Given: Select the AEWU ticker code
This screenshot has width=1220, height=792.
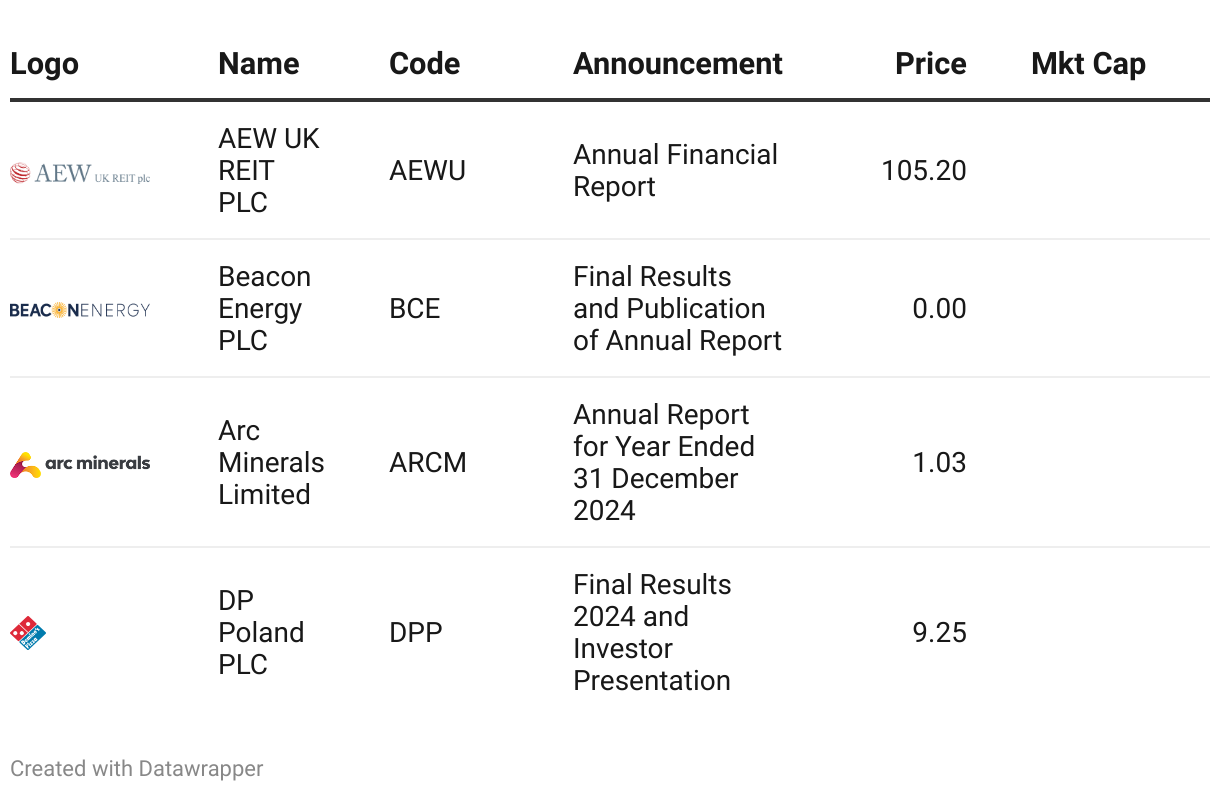Looking at the screenshot, I should (427, 171).
